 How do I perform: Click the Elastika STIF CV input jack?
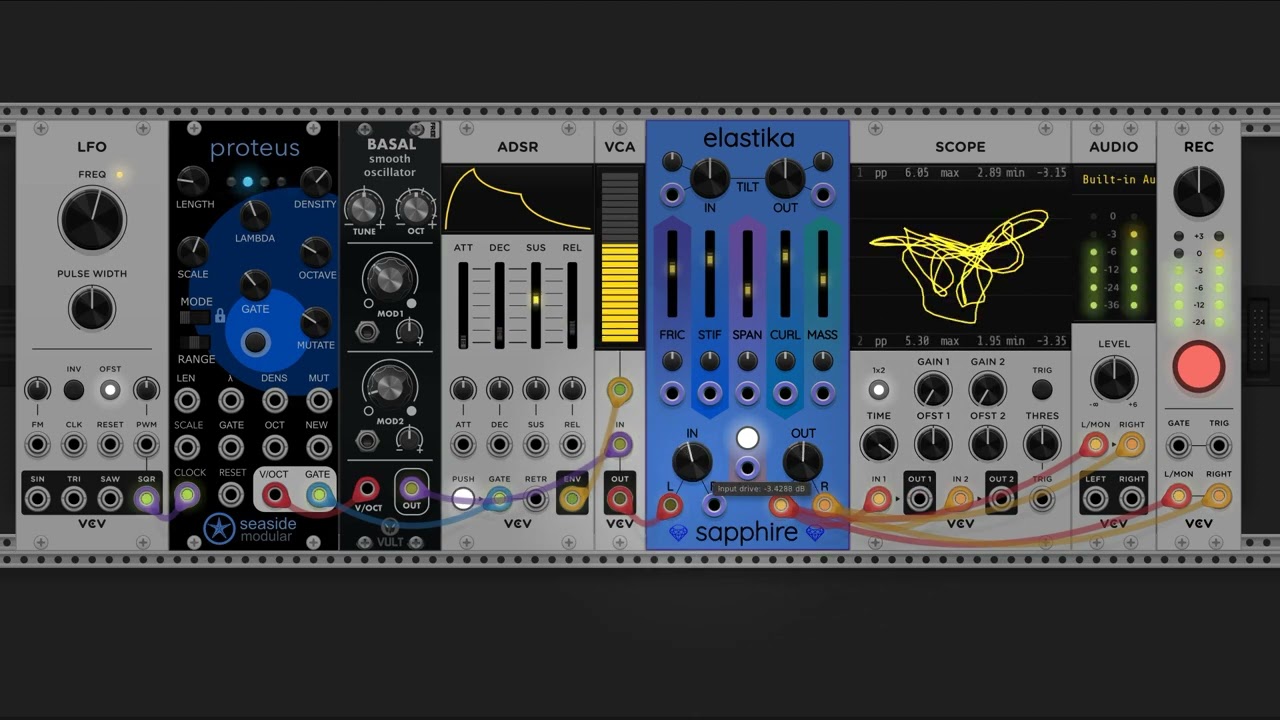pyautogui.click(x=710, y=391)
